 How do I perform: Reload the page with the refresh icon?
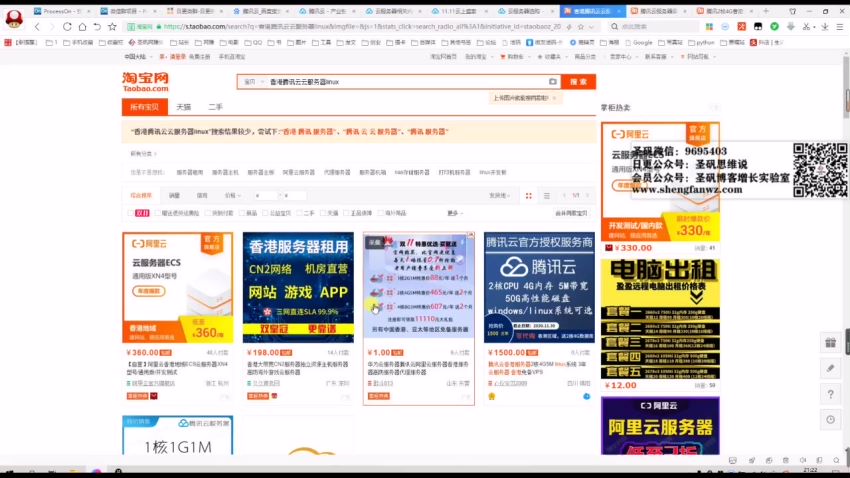(67, 27)
